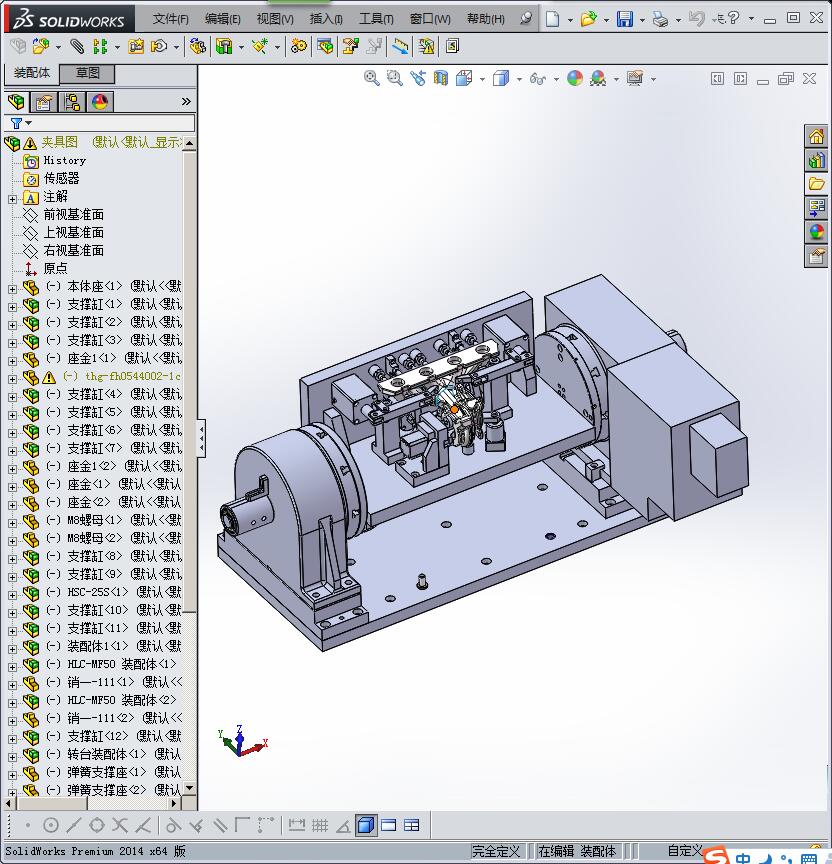Open the Display Style dropdown arrow

click(519, 79)
